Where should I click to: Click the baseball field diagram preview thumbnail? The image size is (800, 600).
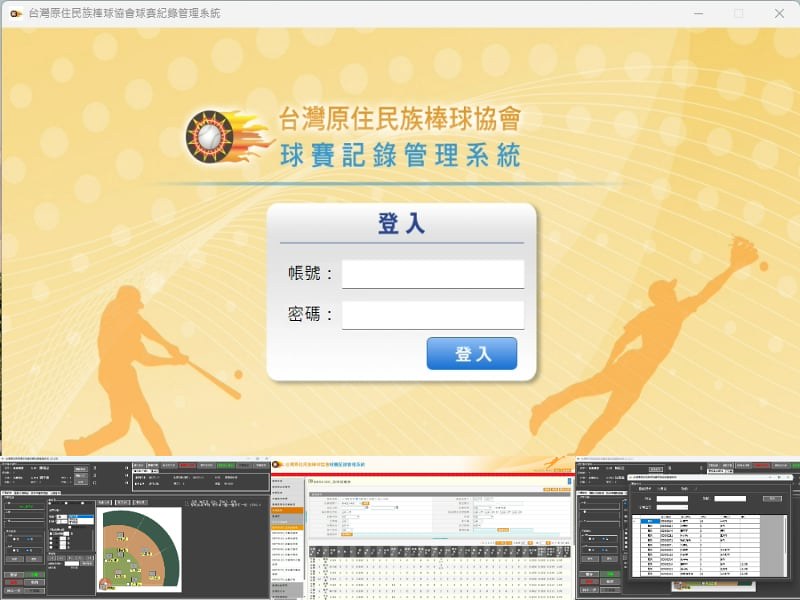(140, 548)
